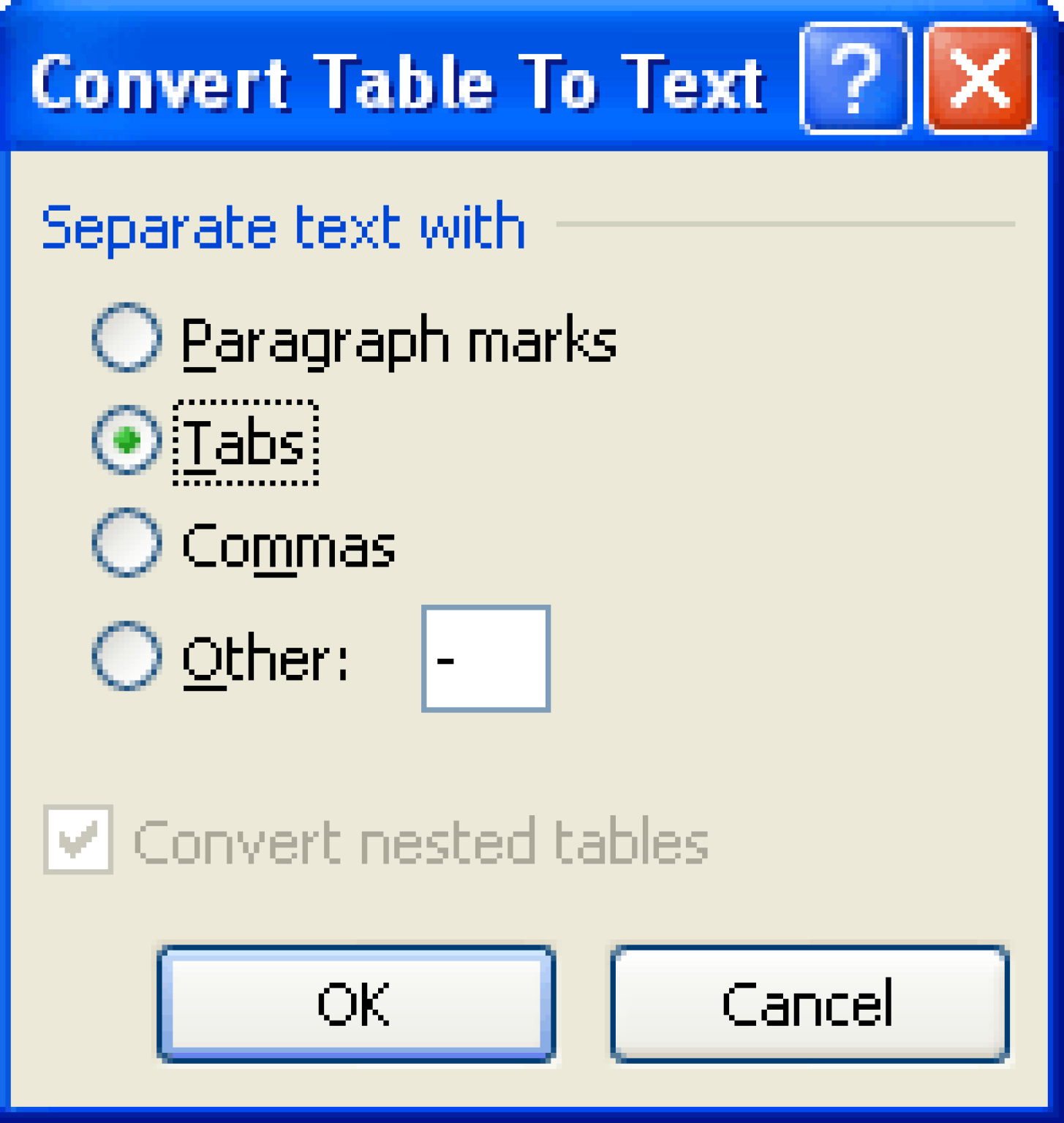Select the Other separator option
Viewport: 1064px width, 1123px height.
(x=126, y=657)
